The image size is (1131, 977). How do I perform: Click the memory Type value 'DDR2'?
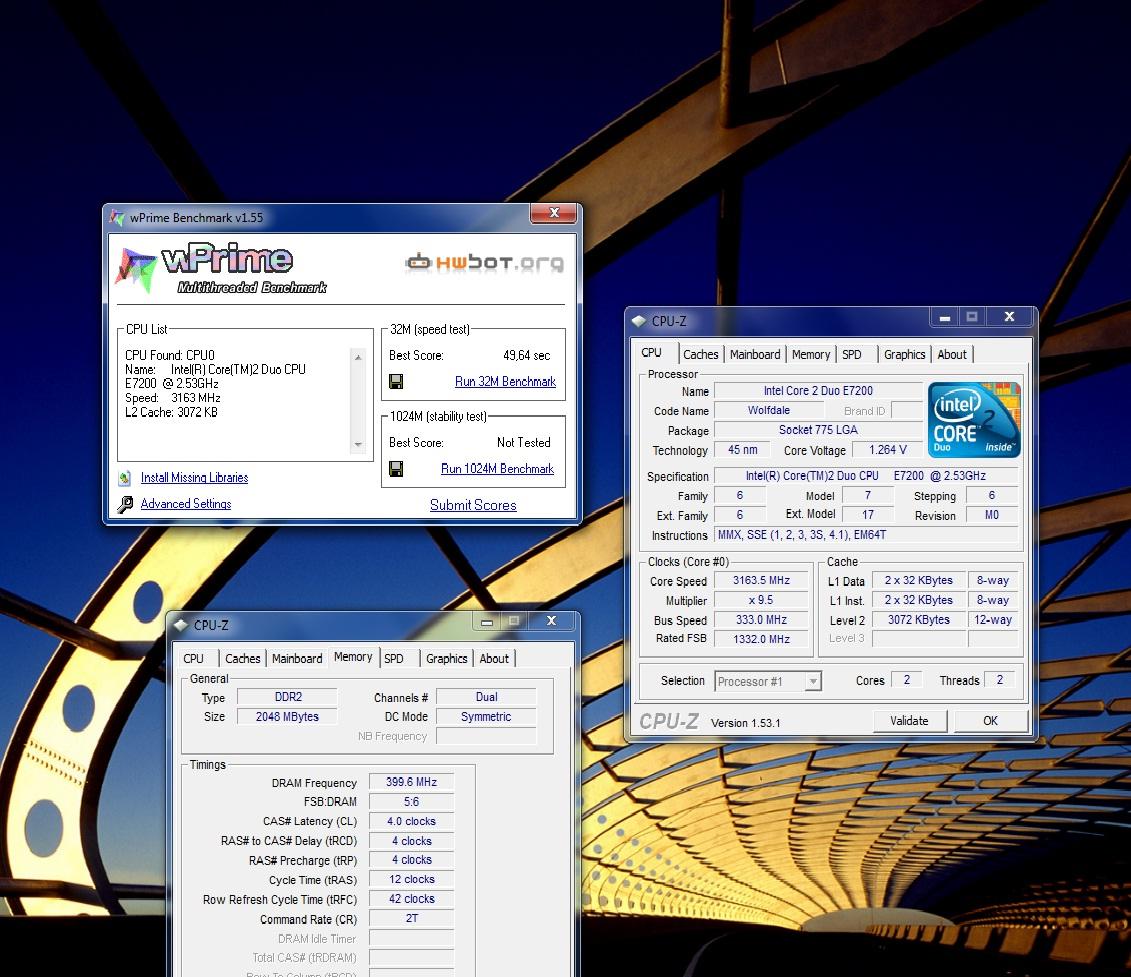coord(288,697)
